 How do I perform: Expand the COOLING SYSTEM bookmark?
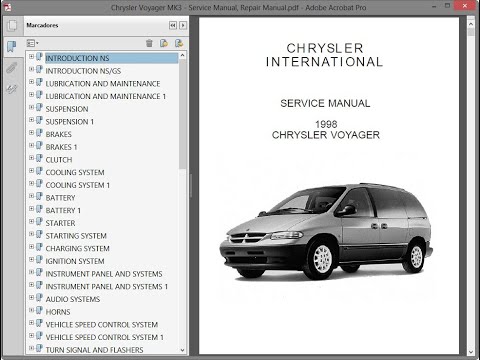pos(31,171)
